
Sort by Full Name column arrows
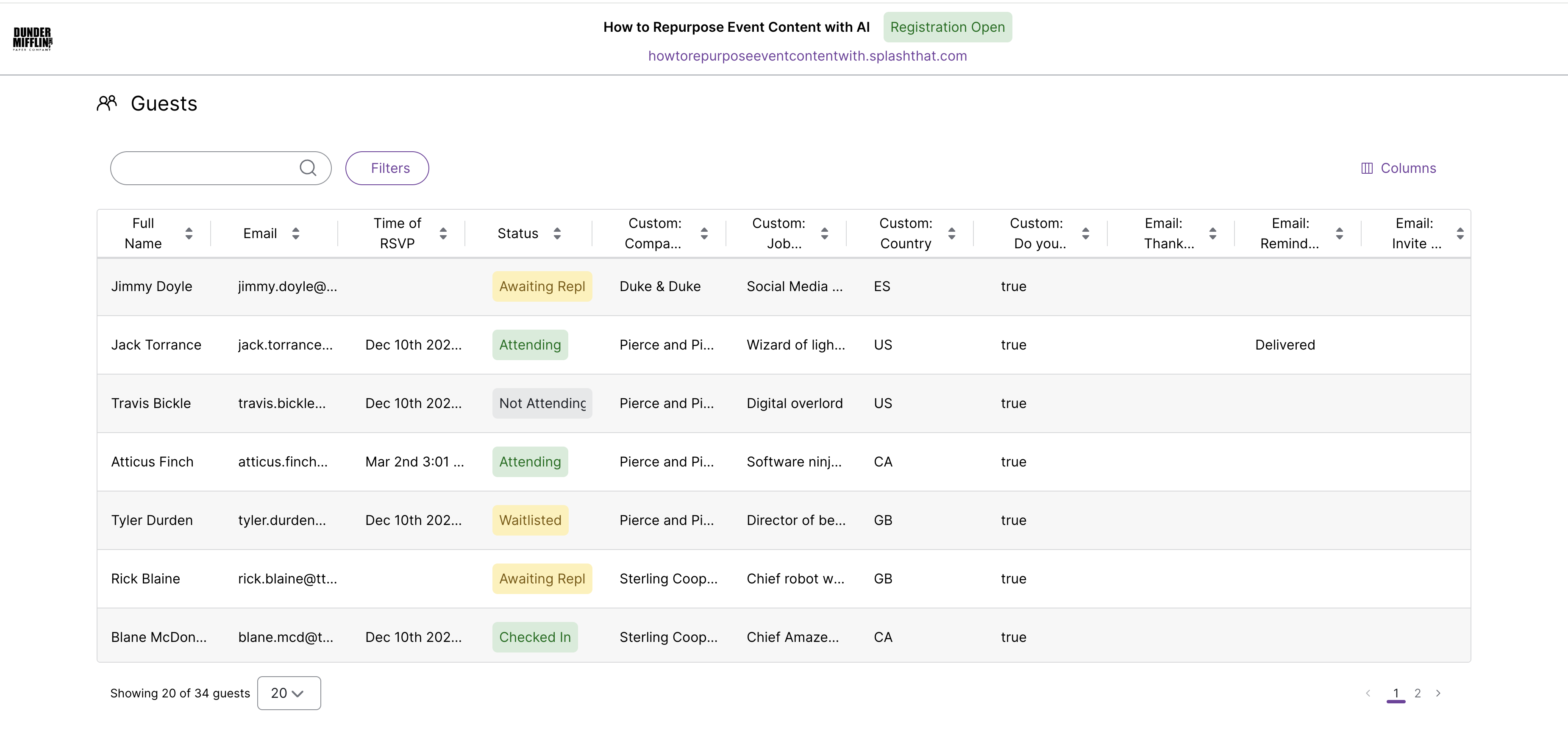[x=189, y=233]
